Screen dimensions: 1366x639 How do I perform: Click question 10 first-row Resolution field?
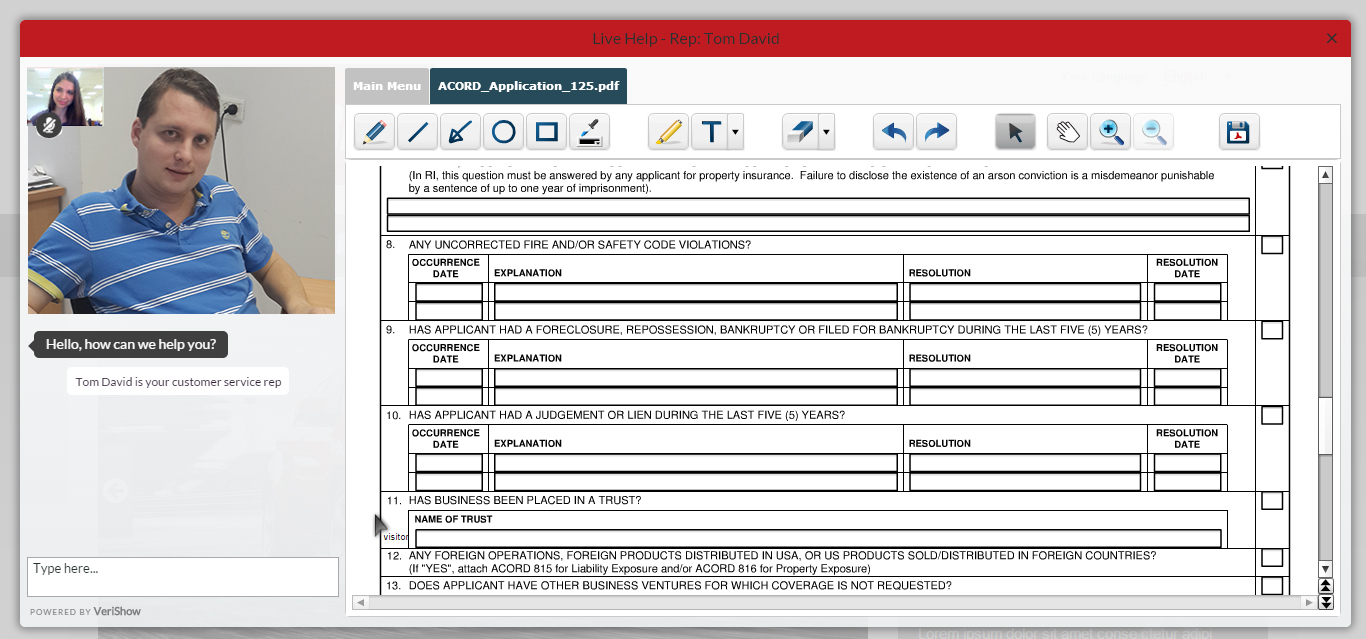click(x=1025, y=463)
